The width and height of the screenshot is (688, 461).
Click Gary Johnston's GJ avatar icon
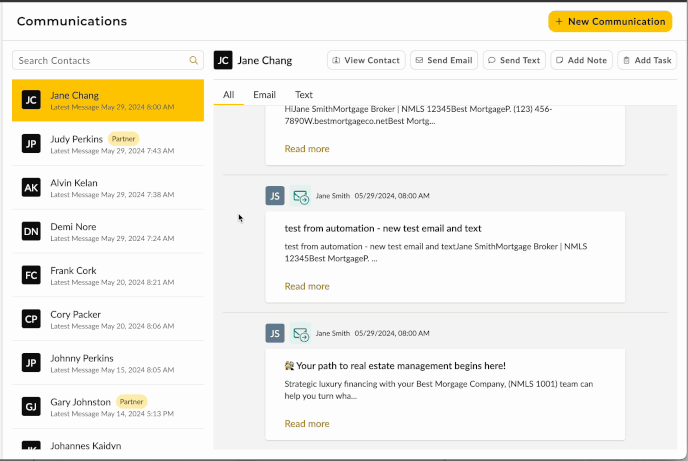(x=31, y=407)
